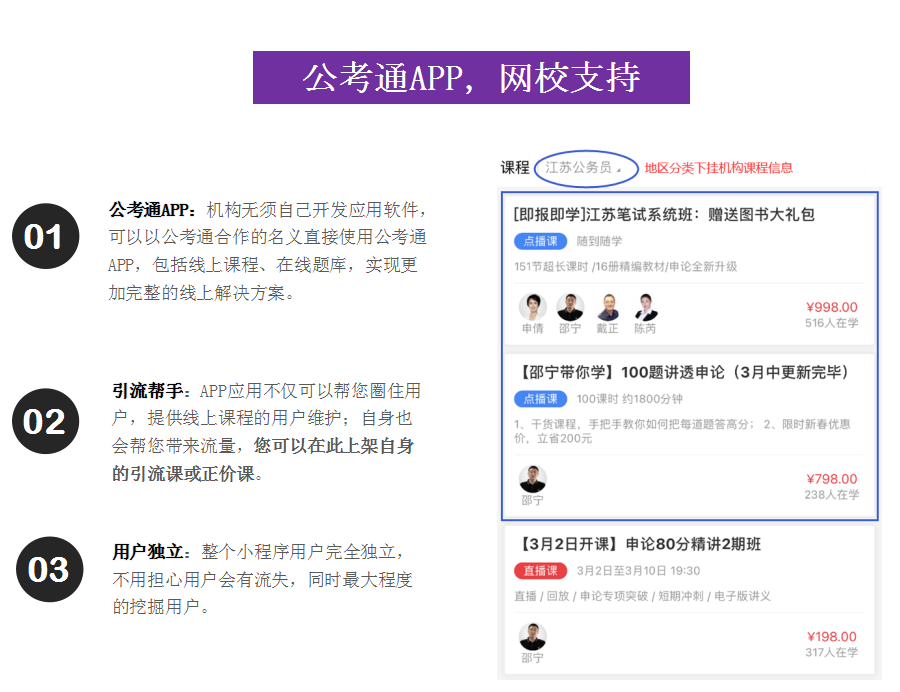
Task: Click teacher 申倩's avatar
Action: click(x=533, y=307)
